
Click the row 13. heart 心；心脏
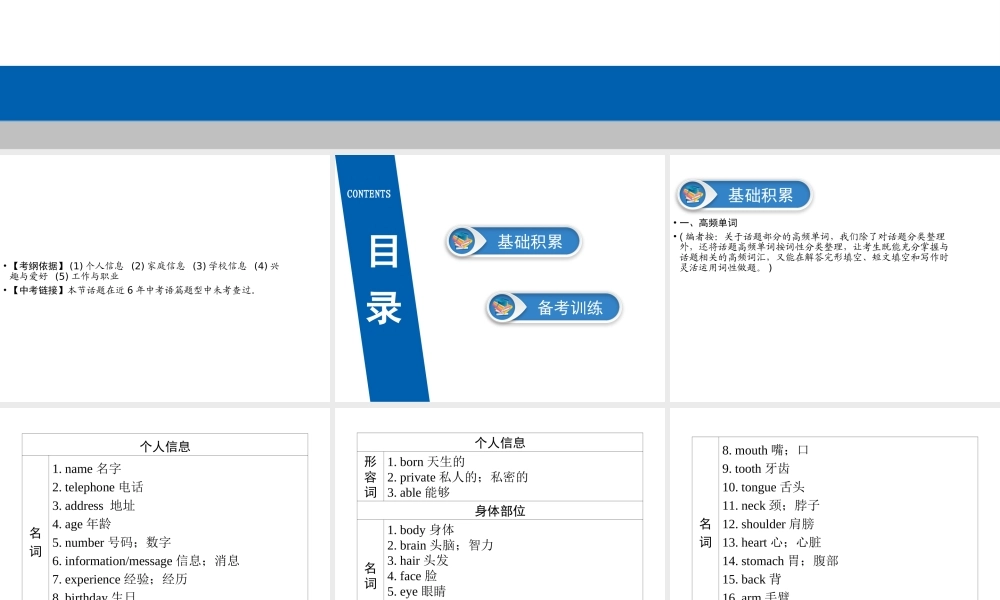point(772,543)
